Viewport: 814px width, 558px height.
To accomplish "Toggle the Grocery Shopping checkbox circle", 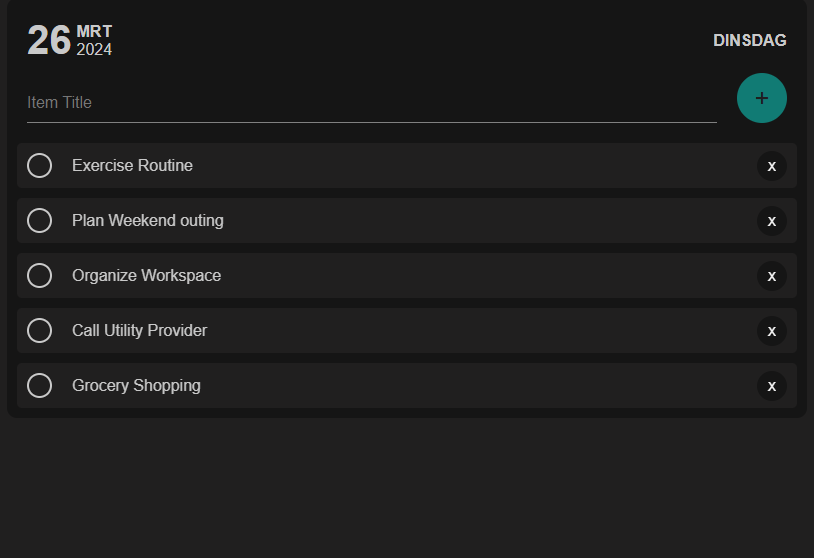I will (40, 386).
